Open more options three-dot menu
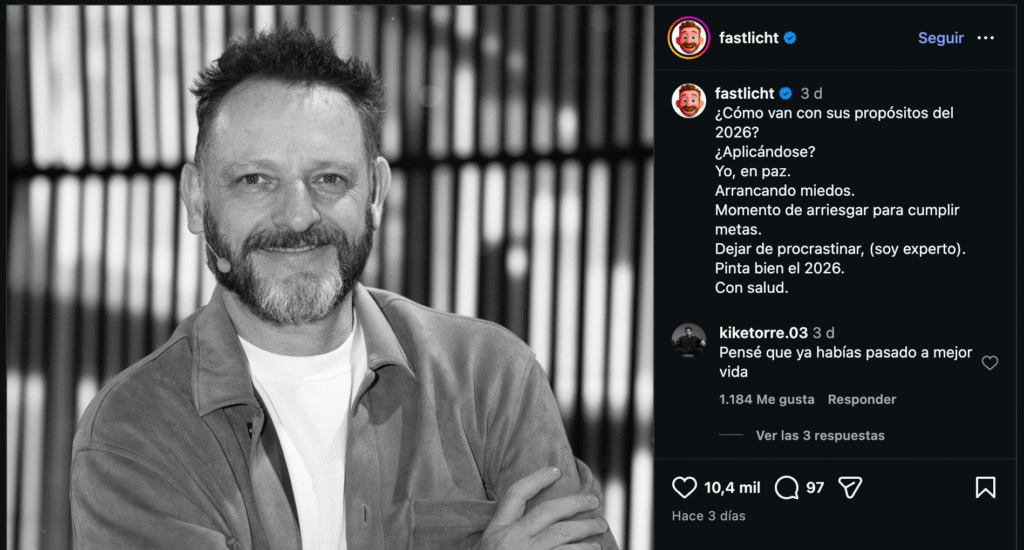The width and height of the screenshot is (1024, 550). (x=986, y=38)
